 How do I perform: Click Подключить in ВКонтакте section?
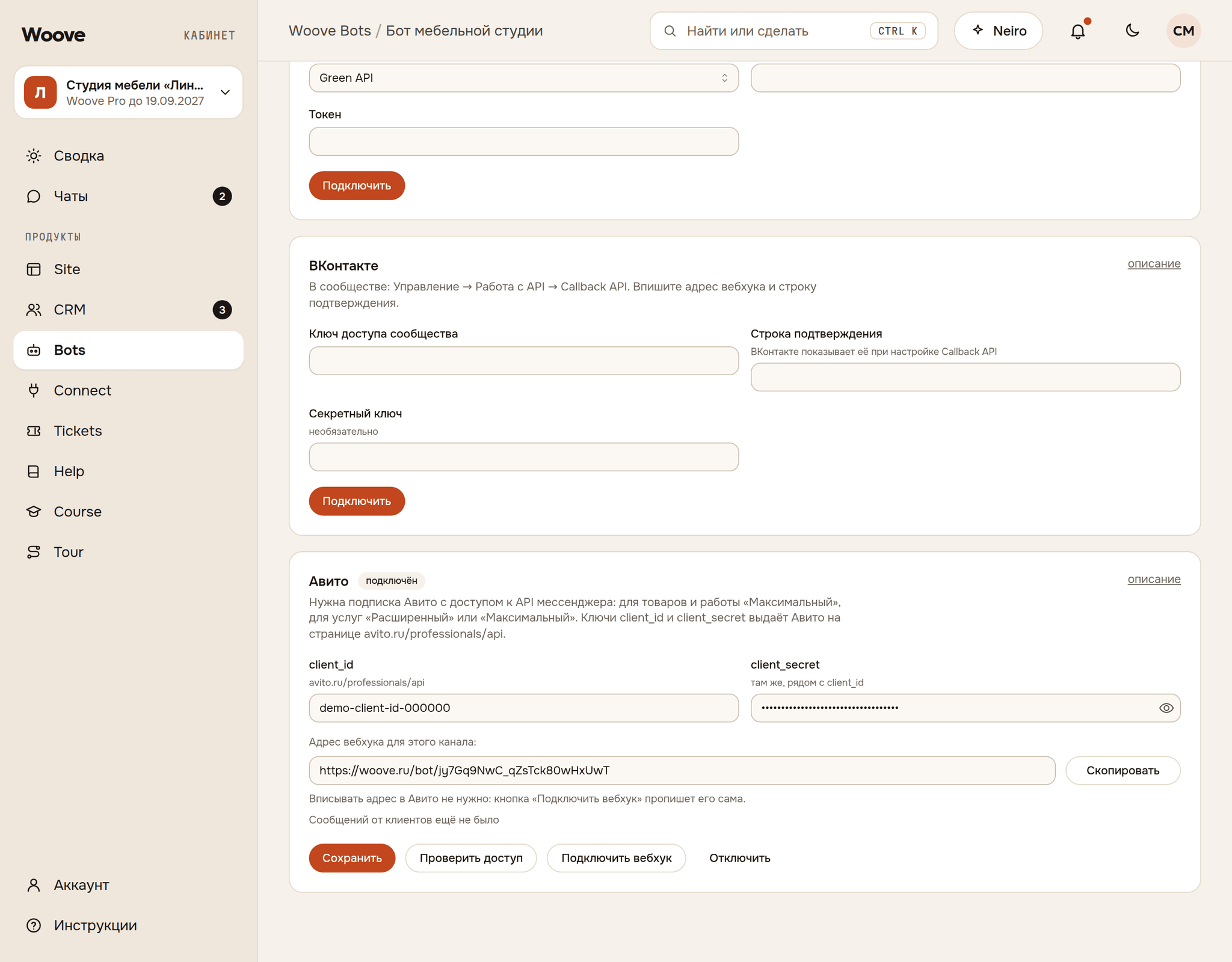click(x=357, y=501)
